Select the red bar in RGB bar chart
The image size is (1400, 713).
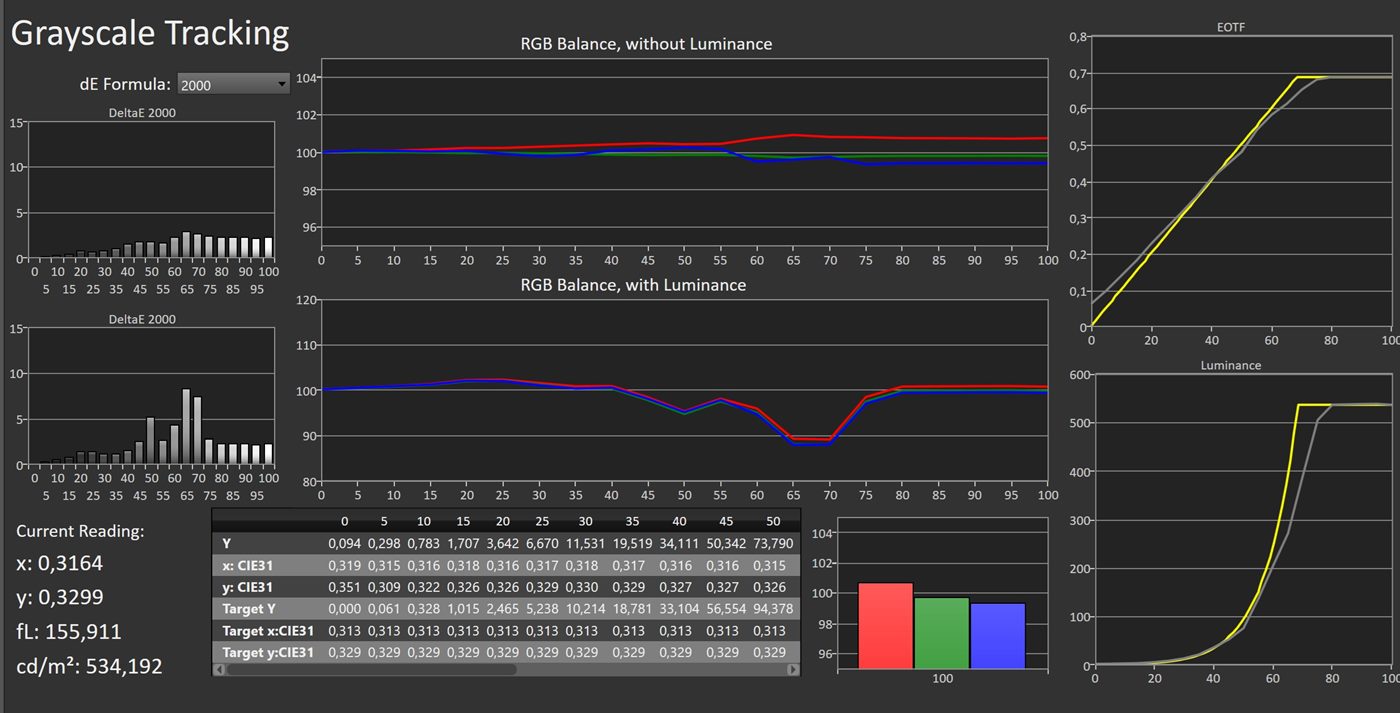[x=885, y=625]
